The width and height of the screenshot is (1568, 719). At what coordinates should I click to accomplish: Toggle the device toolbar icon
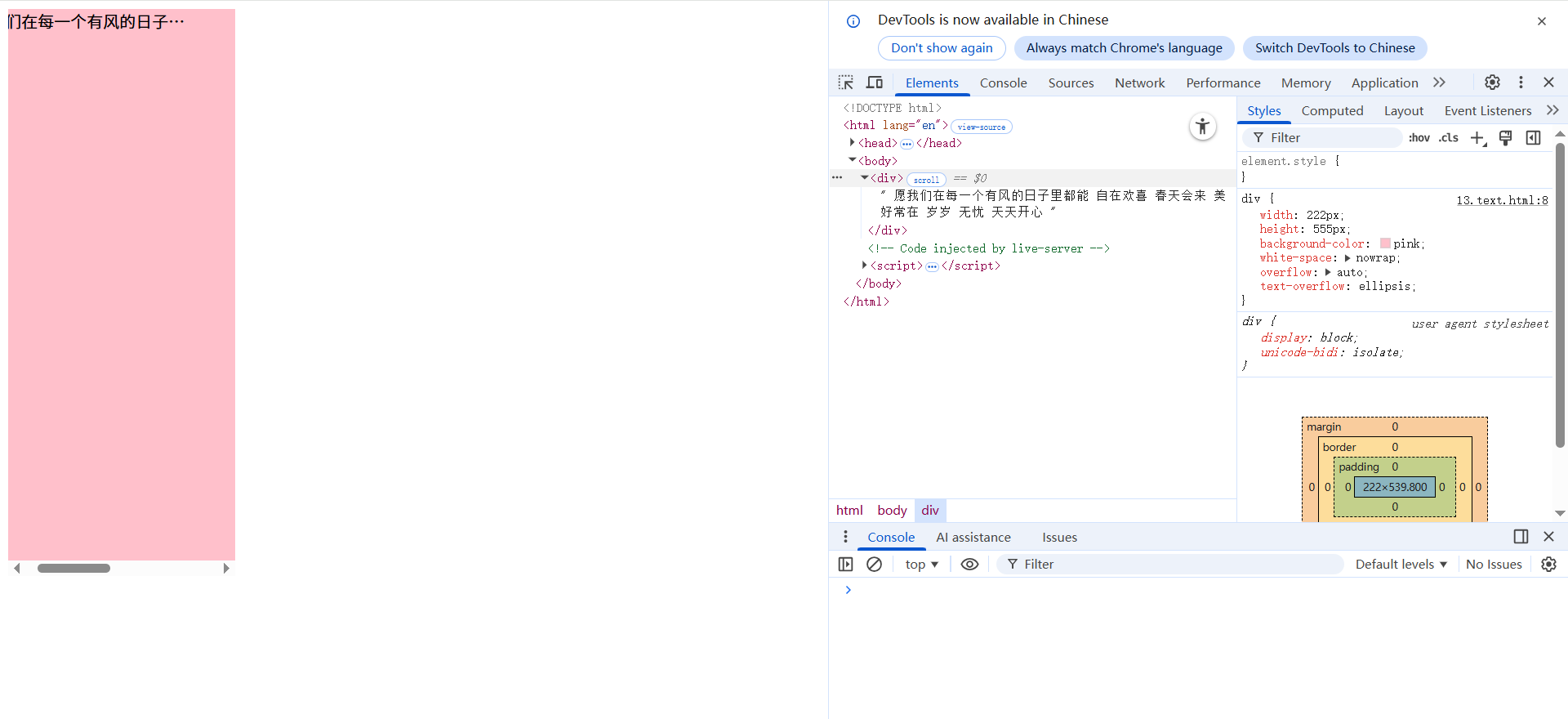click(875, 83)
